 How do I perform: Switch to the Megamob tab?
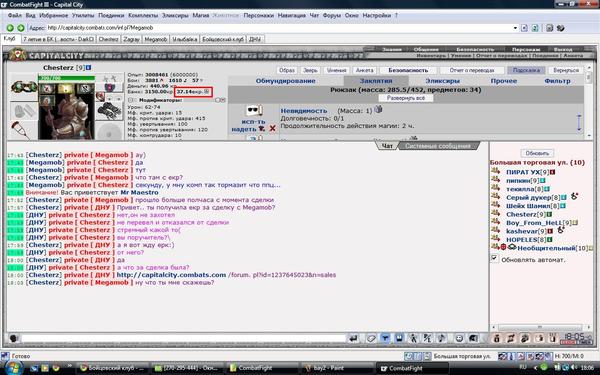(x=156, y=39)
